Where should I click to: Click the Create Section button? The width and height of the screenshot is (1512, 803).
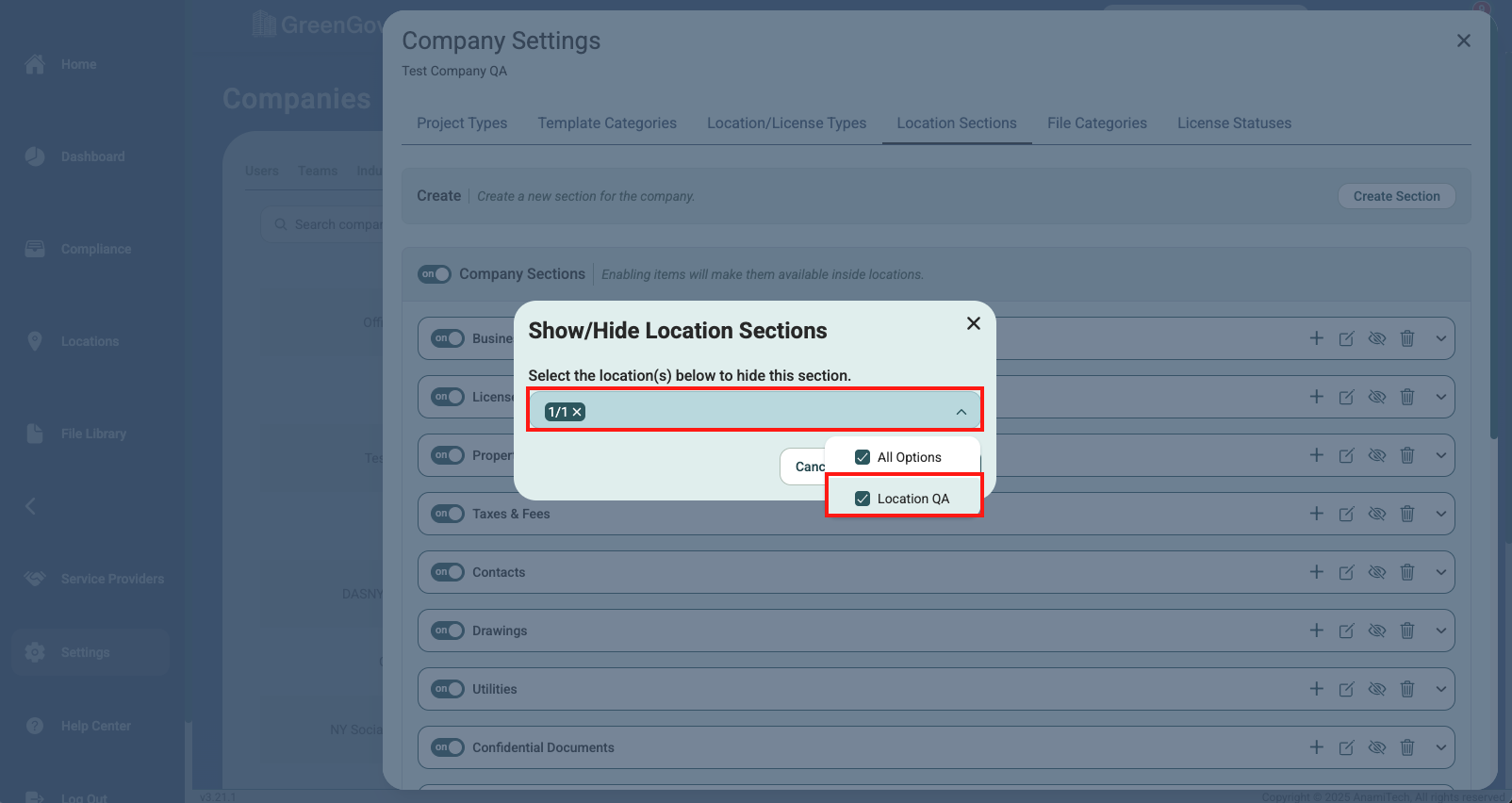point(1396,196)
